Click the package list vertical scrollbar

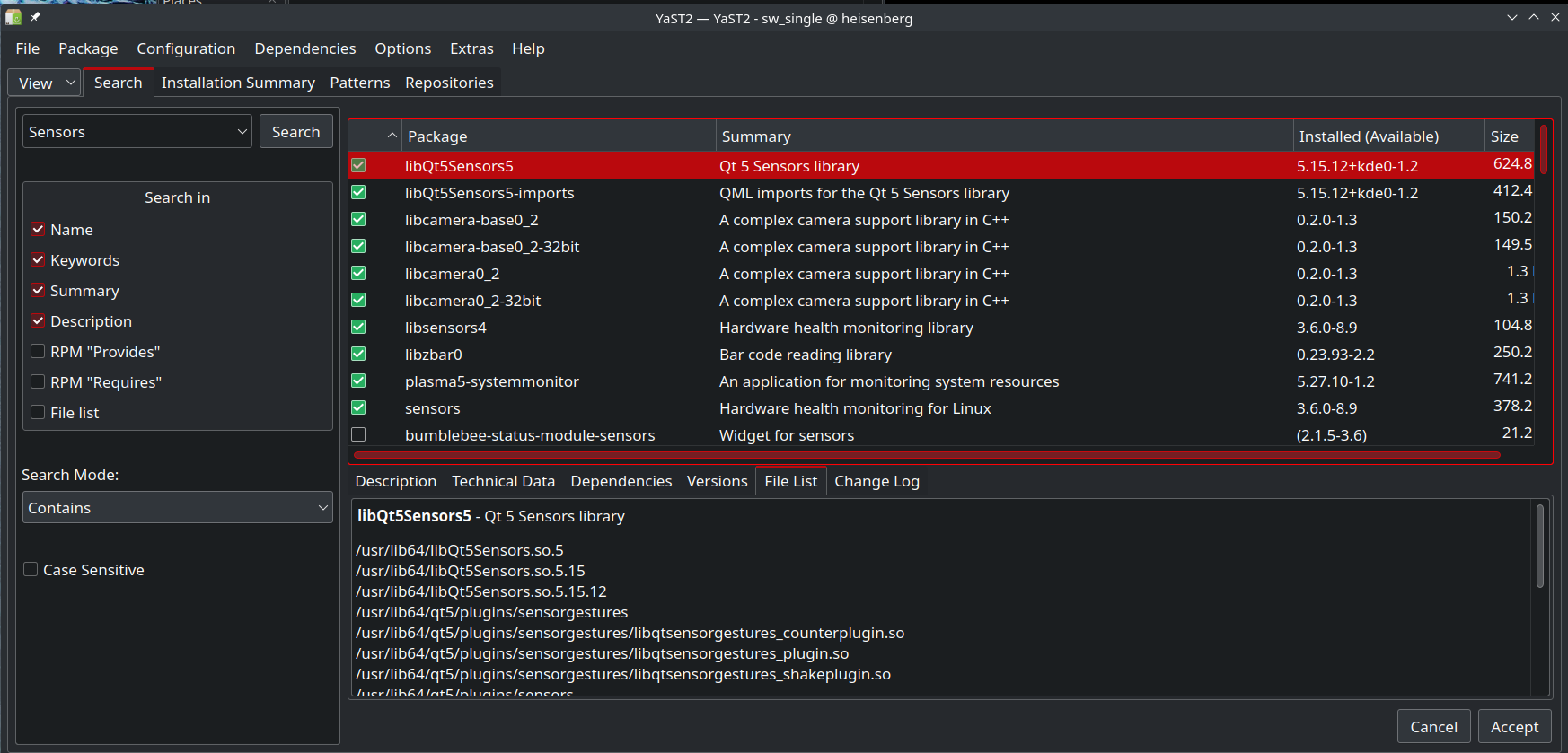[1544, 149]
